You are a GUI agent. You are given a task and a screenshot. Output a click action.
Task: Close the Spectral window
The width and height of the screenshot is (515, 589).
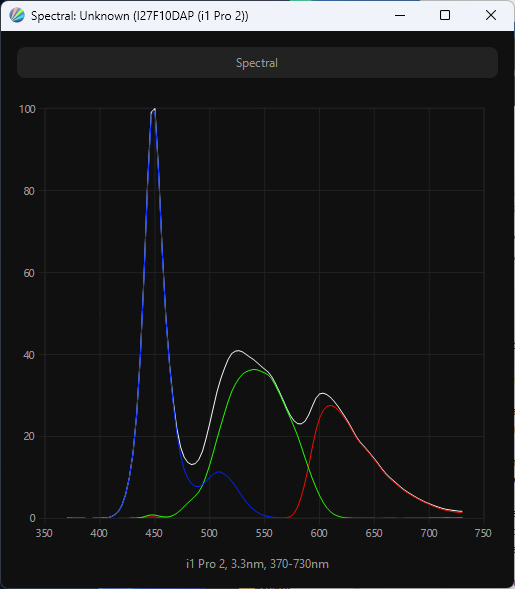pyautogui.click(x=491, y=16)
